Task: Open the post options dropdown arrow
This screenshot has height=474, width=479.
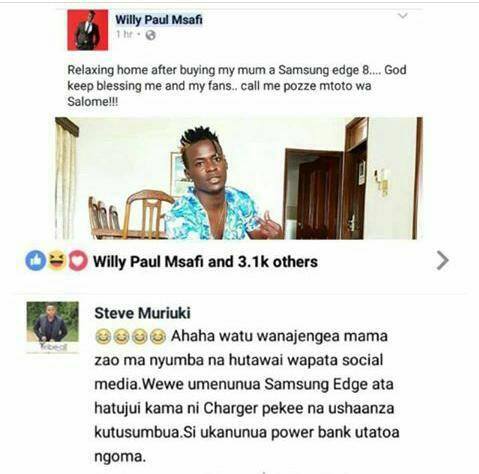Action: (403, 16)
